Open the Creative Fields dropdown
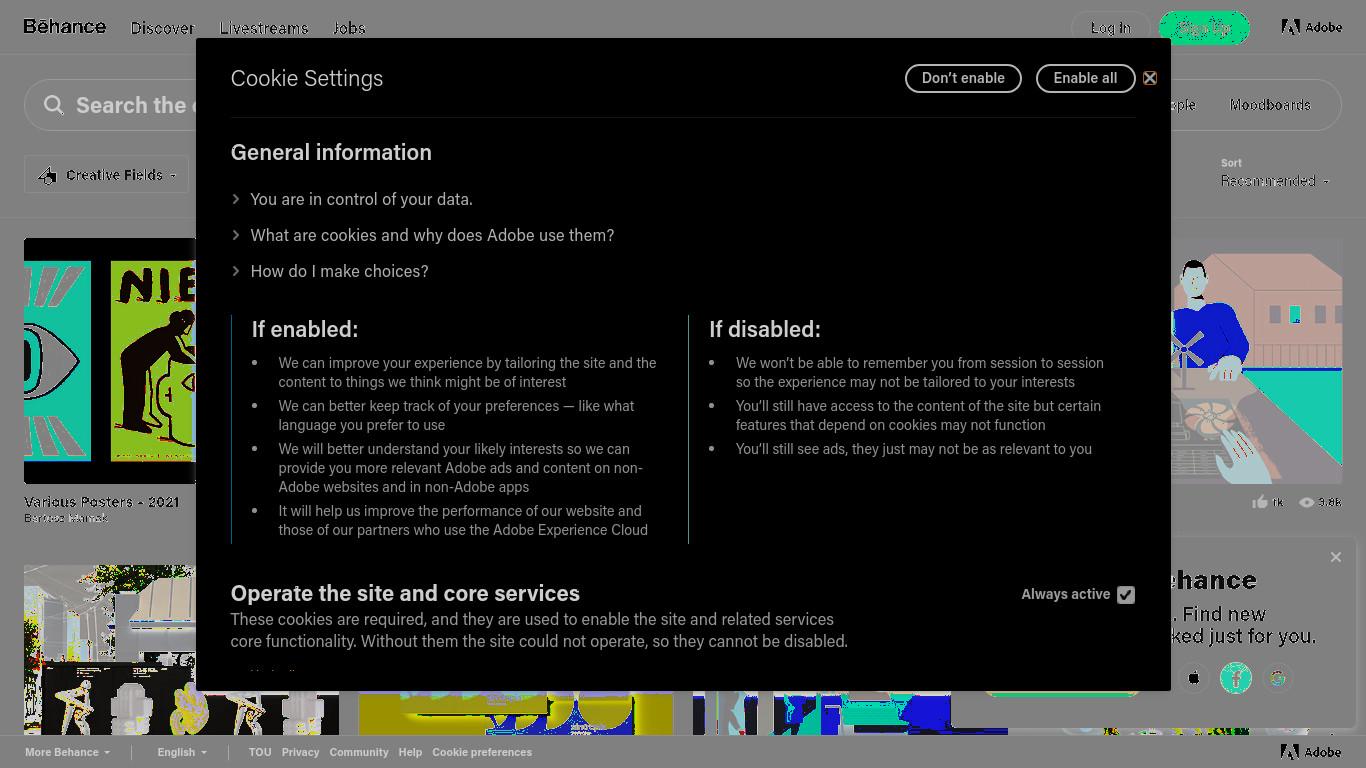Viewport: 1366px width, 768px height. click(106, 175)
